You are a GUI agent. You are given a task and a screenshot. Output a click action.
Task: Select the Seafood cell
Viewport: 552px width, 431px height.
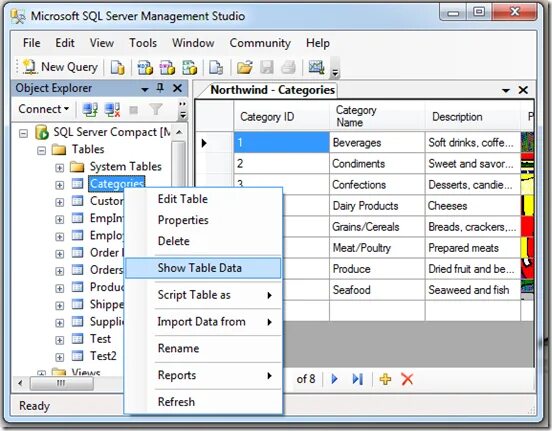click(377, 290)
